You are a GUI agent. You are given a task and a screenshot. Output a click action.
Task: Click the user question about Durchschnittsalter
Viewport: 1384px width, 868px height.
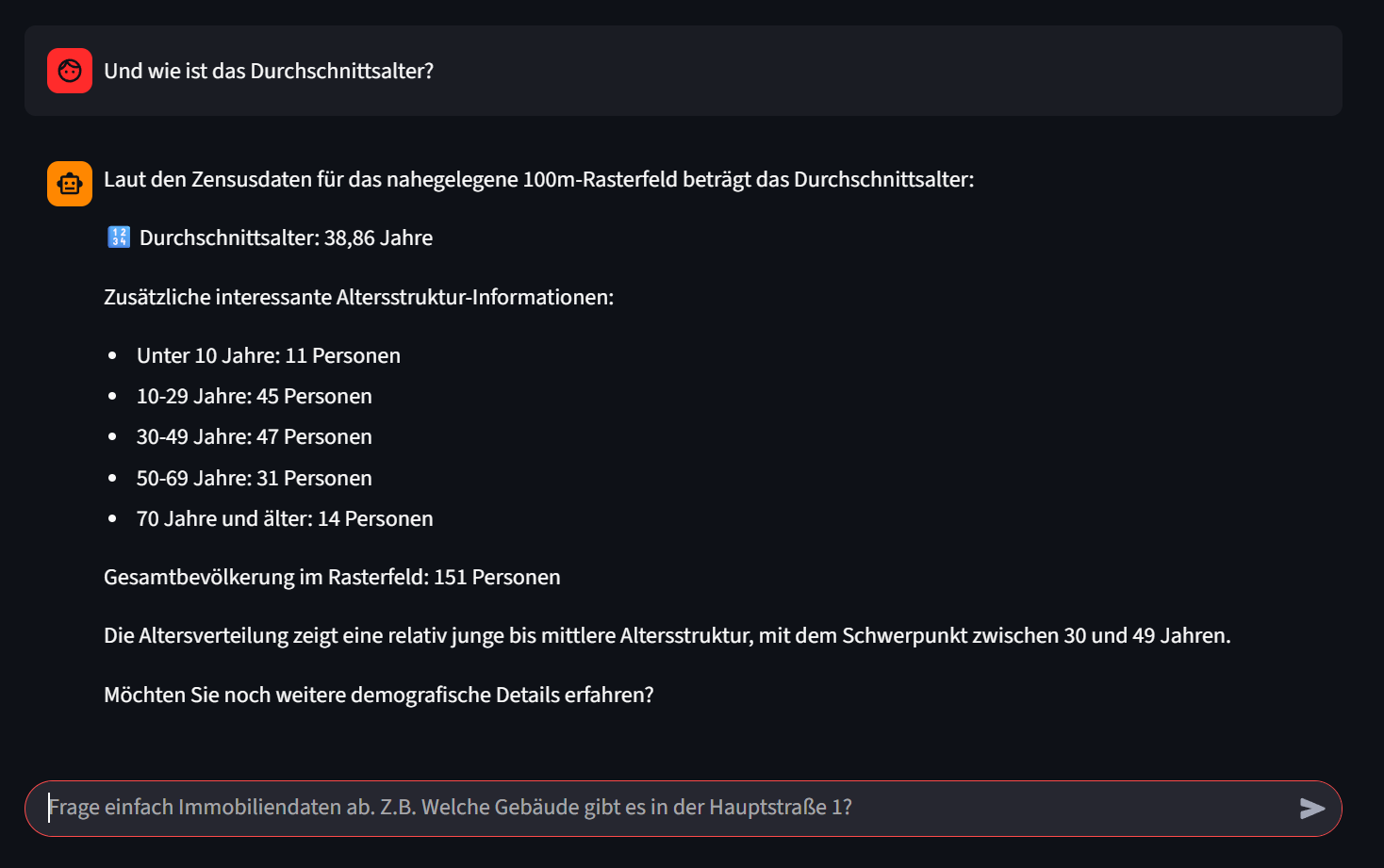coord(269,72)
